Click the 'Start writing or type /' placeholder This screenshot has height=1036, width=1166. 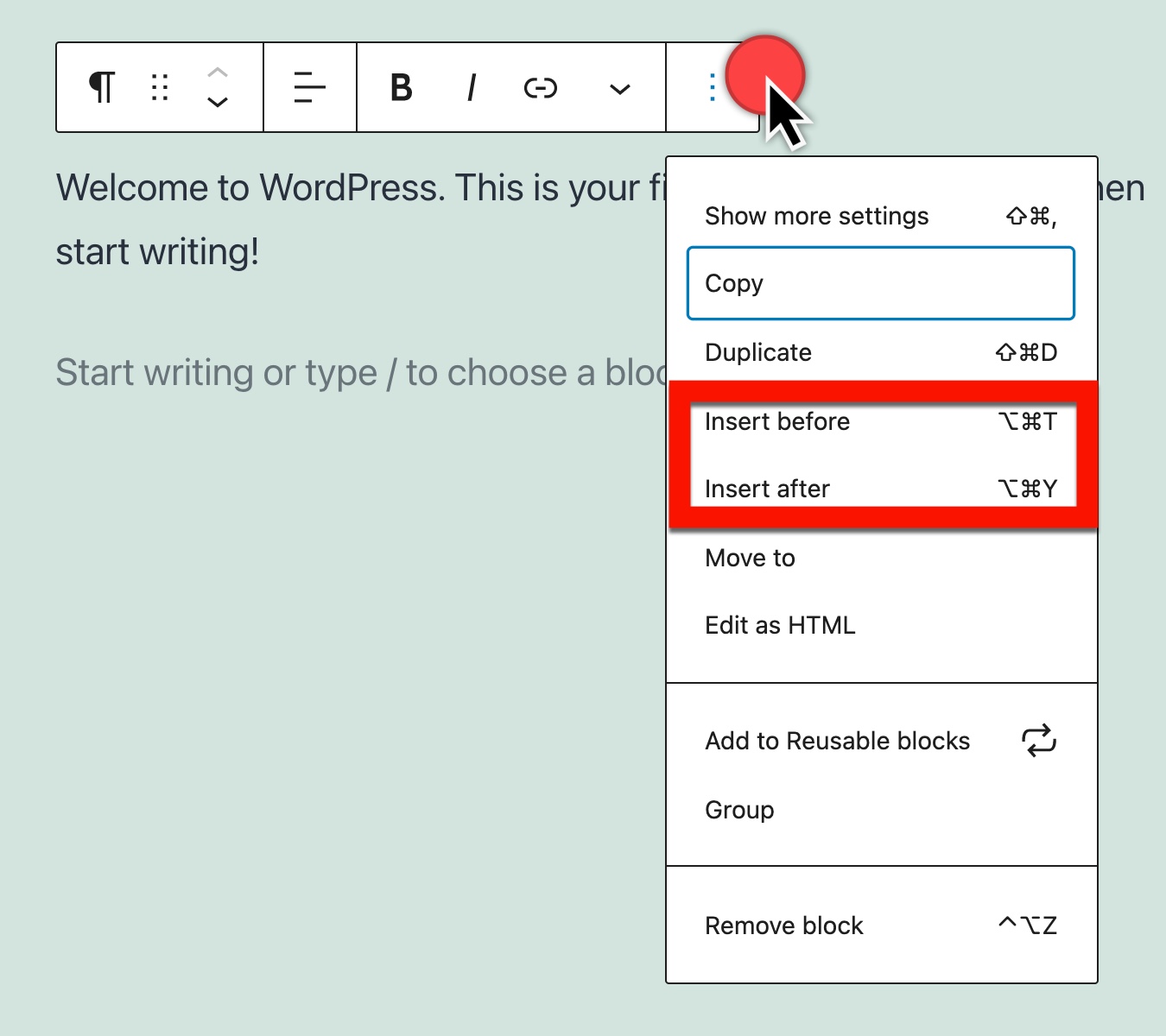coord(360,373)
